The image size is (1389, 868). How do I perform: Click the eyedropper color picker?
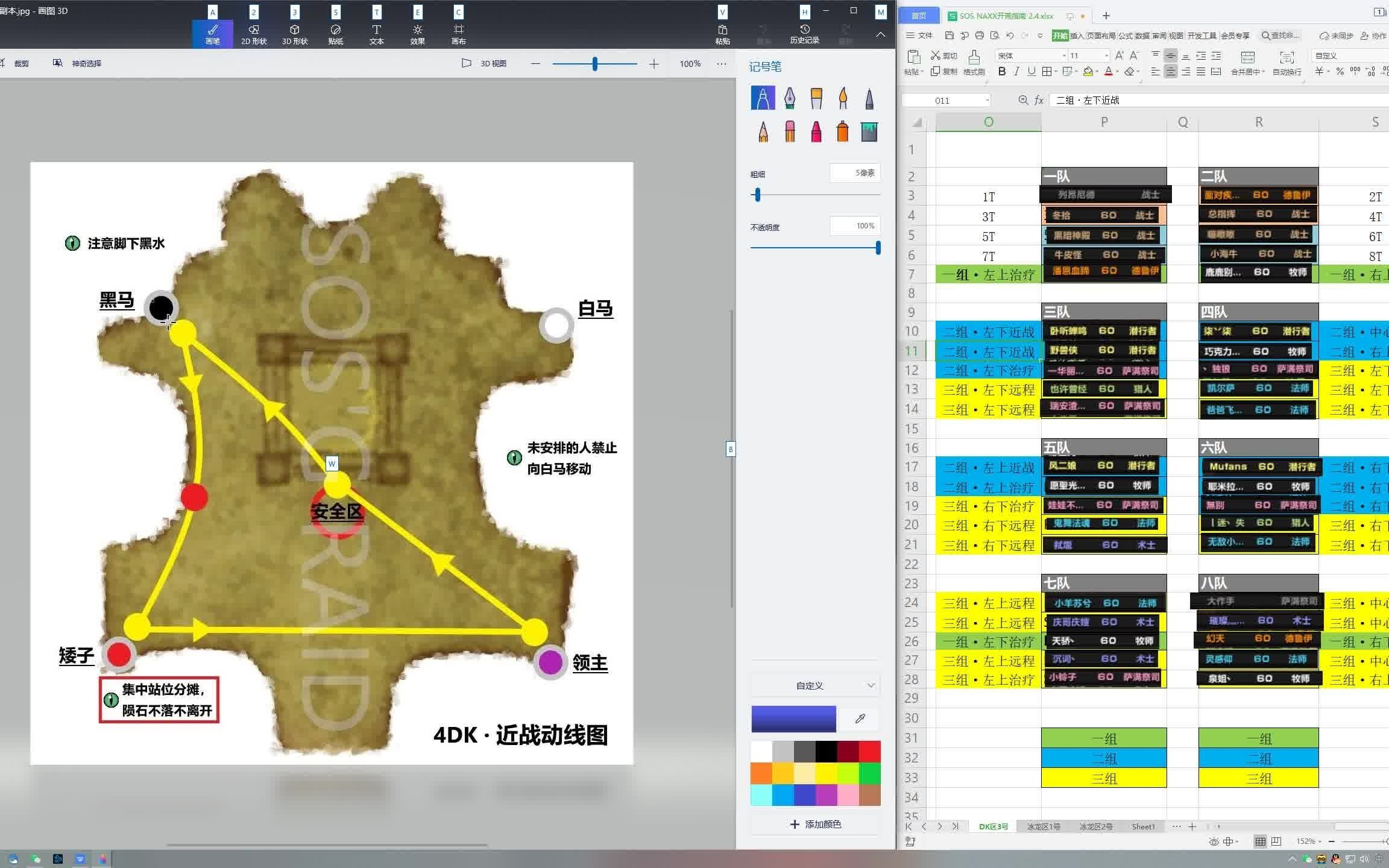pyautogui.click(x=860, y=719)
